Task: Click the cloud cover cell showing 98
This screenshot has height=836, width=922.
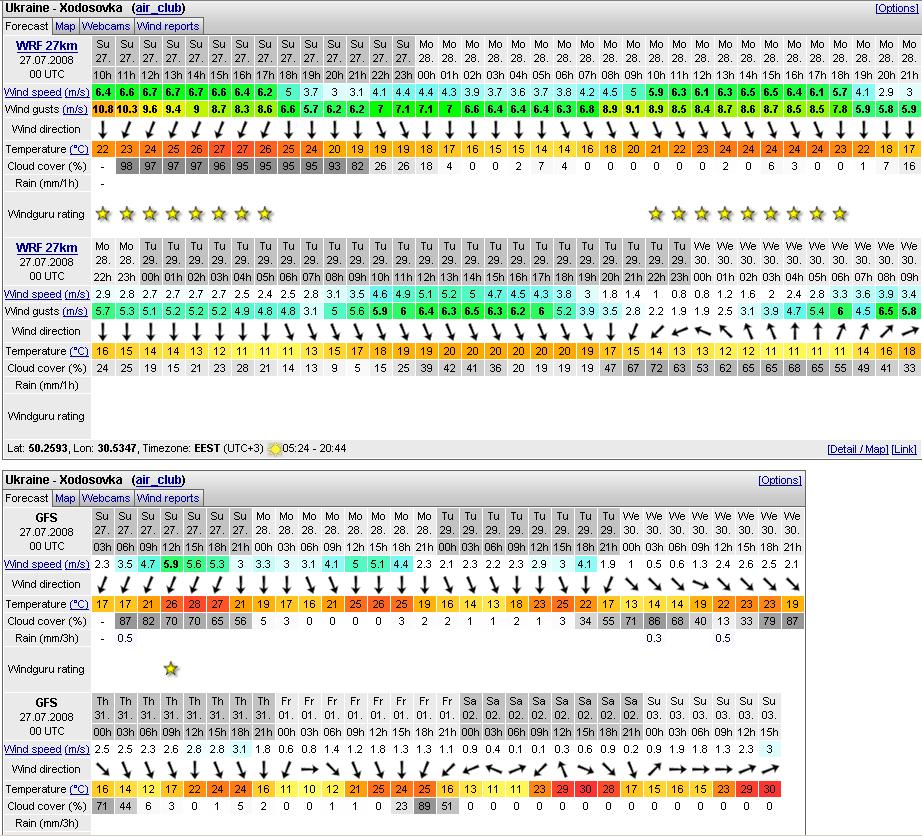Action: [125, 166]
